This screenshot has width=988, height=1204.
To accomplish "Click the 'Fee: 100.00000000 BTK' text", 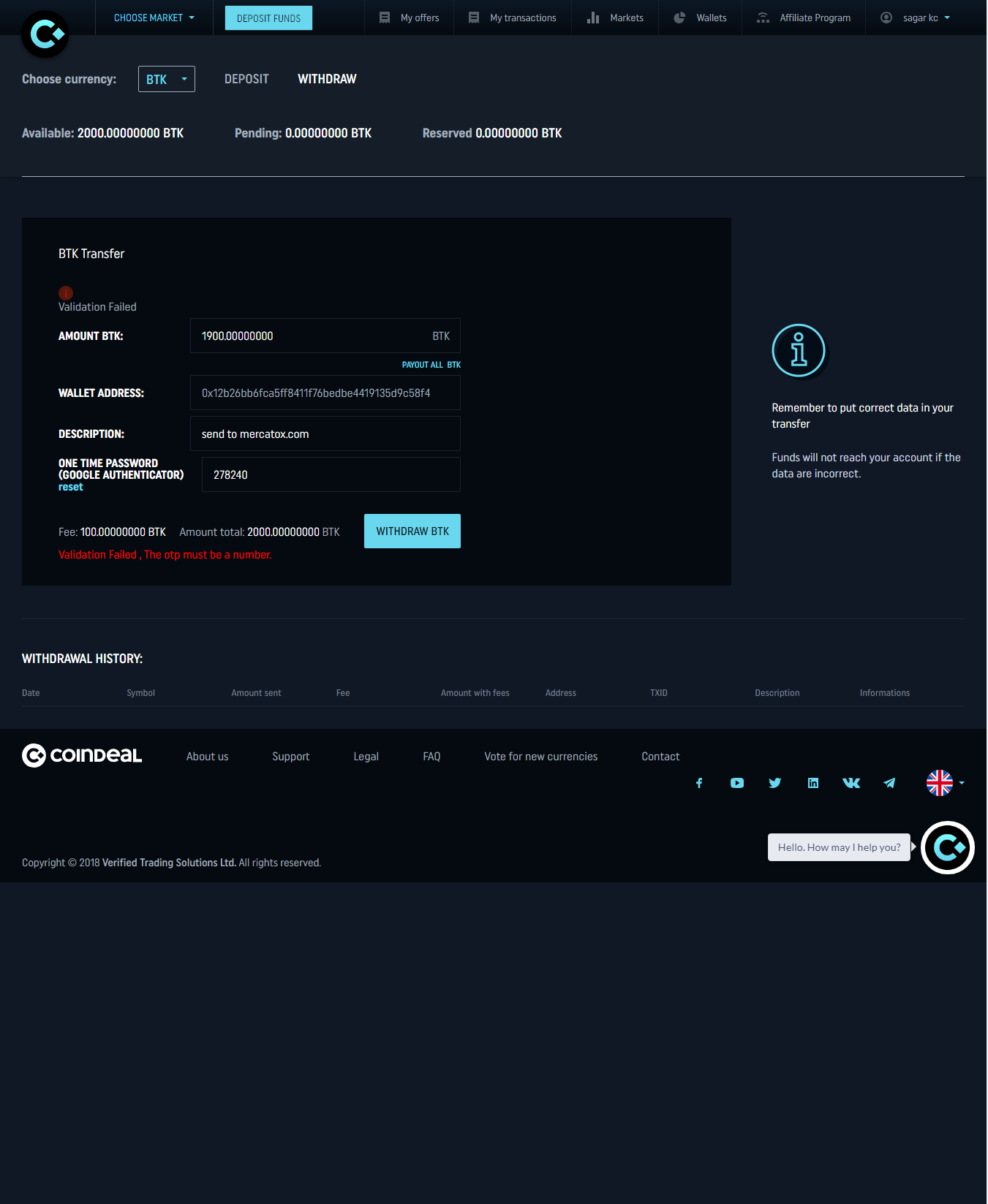I will 112,532.
